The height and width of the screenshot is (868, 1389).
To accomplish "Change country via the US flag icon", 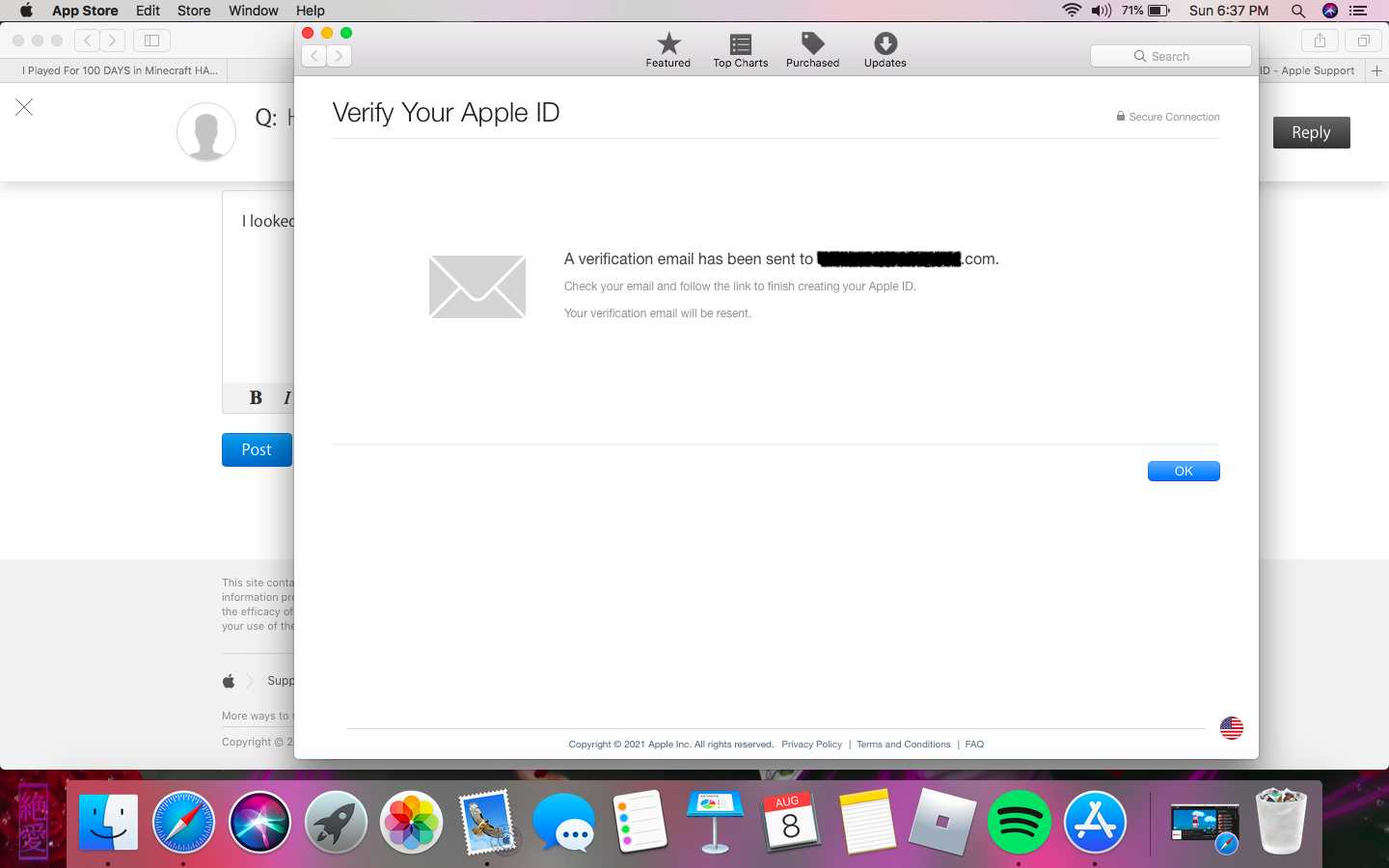I will 1232,728.
